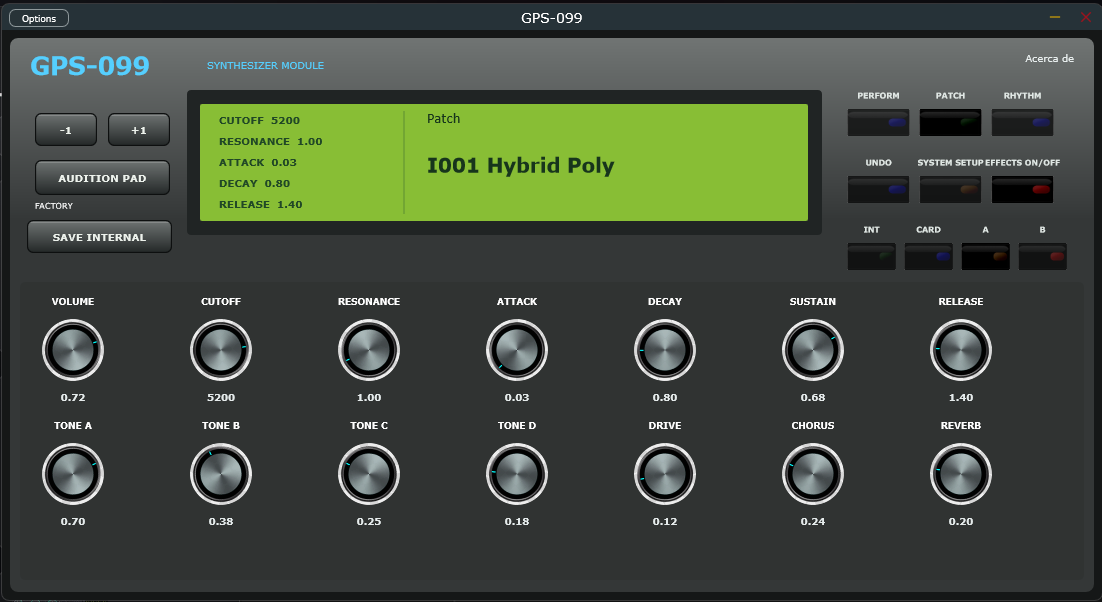Click RELEASE 1.40 readout in display
Screen dimensions: 1102x602
[x=261, y=205]
